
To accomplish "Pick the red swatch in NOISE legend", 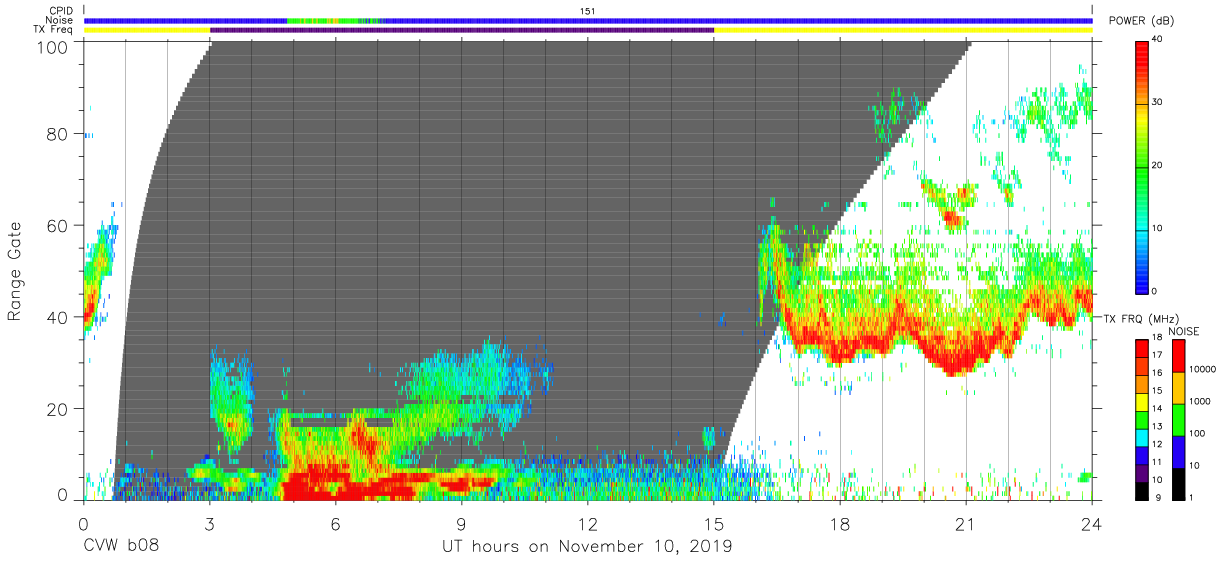I will click(1177, 356).
